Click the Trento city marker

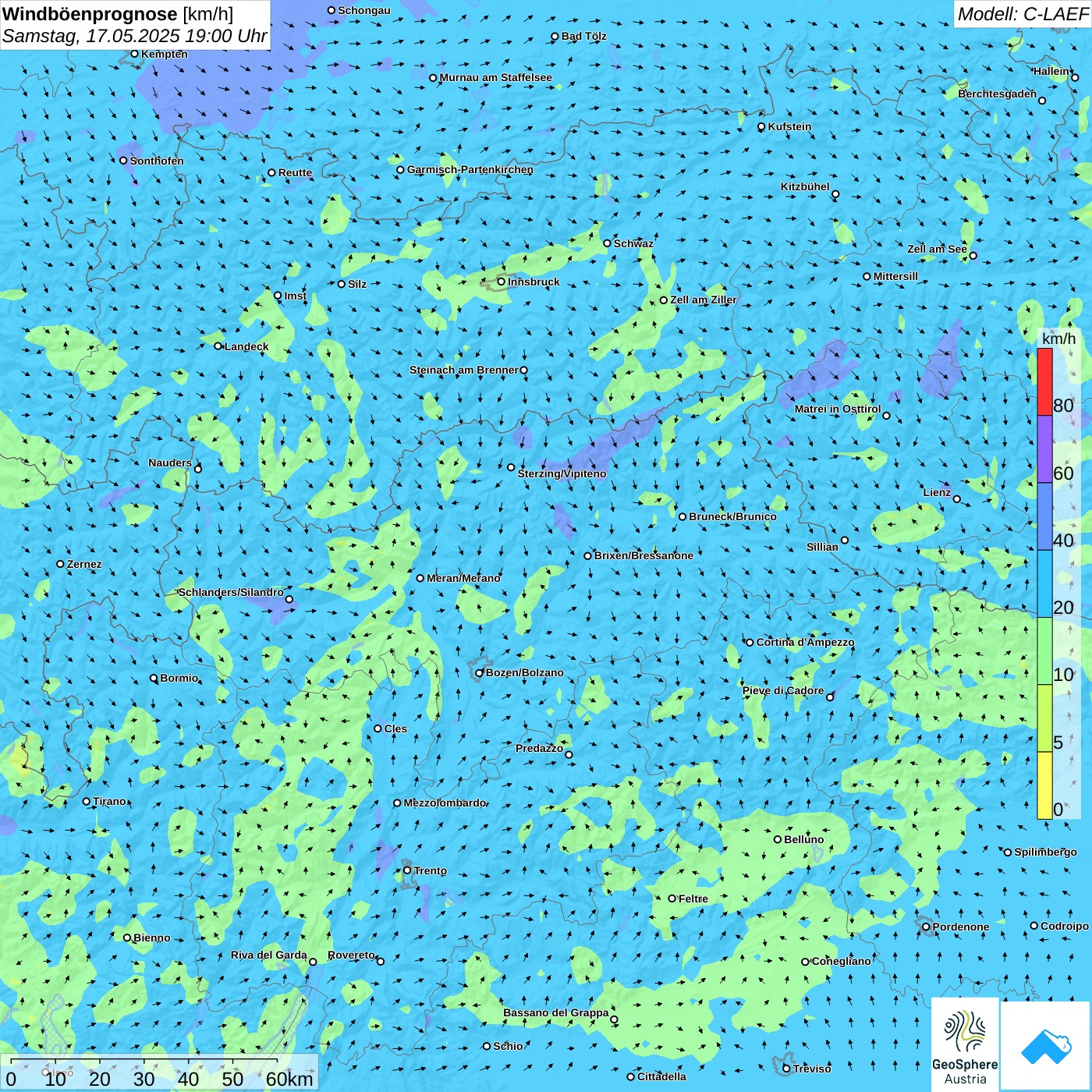(407, 870)
